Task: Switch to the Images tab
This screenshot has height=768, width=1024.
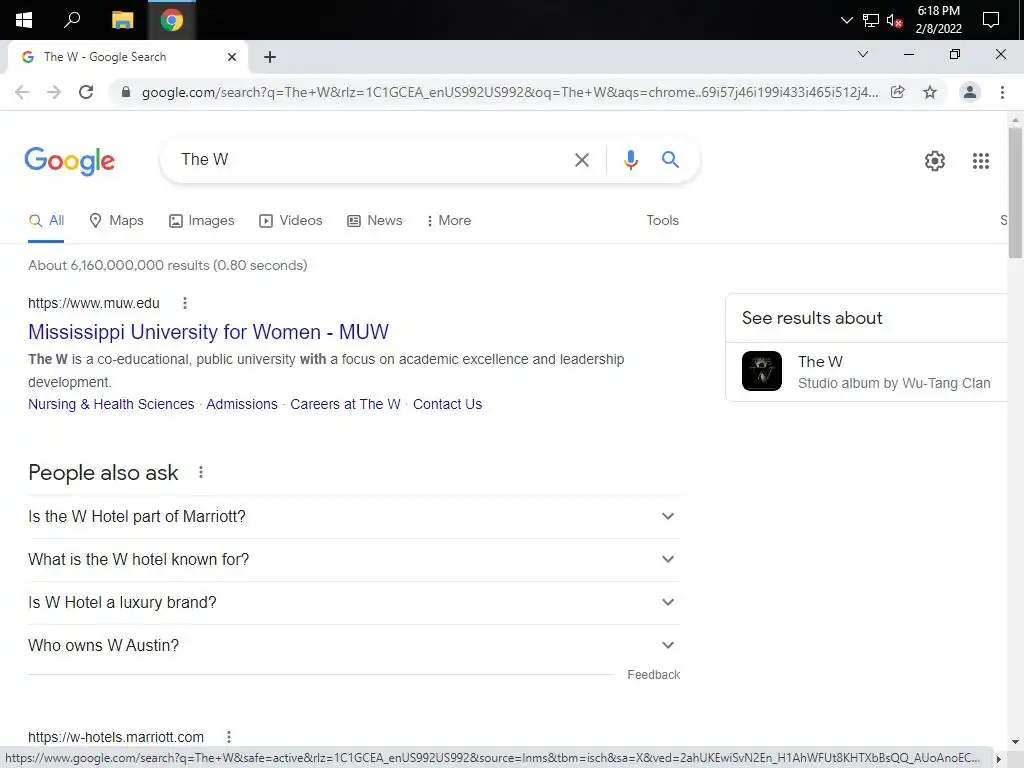Action: tap(201, 221)
